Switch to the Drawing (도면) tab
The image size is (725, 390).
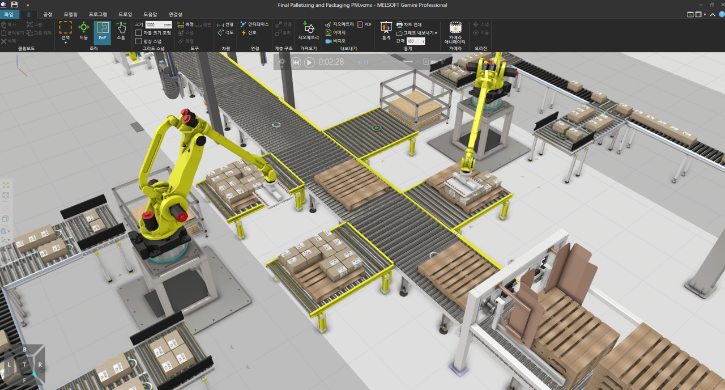[125, 14]
